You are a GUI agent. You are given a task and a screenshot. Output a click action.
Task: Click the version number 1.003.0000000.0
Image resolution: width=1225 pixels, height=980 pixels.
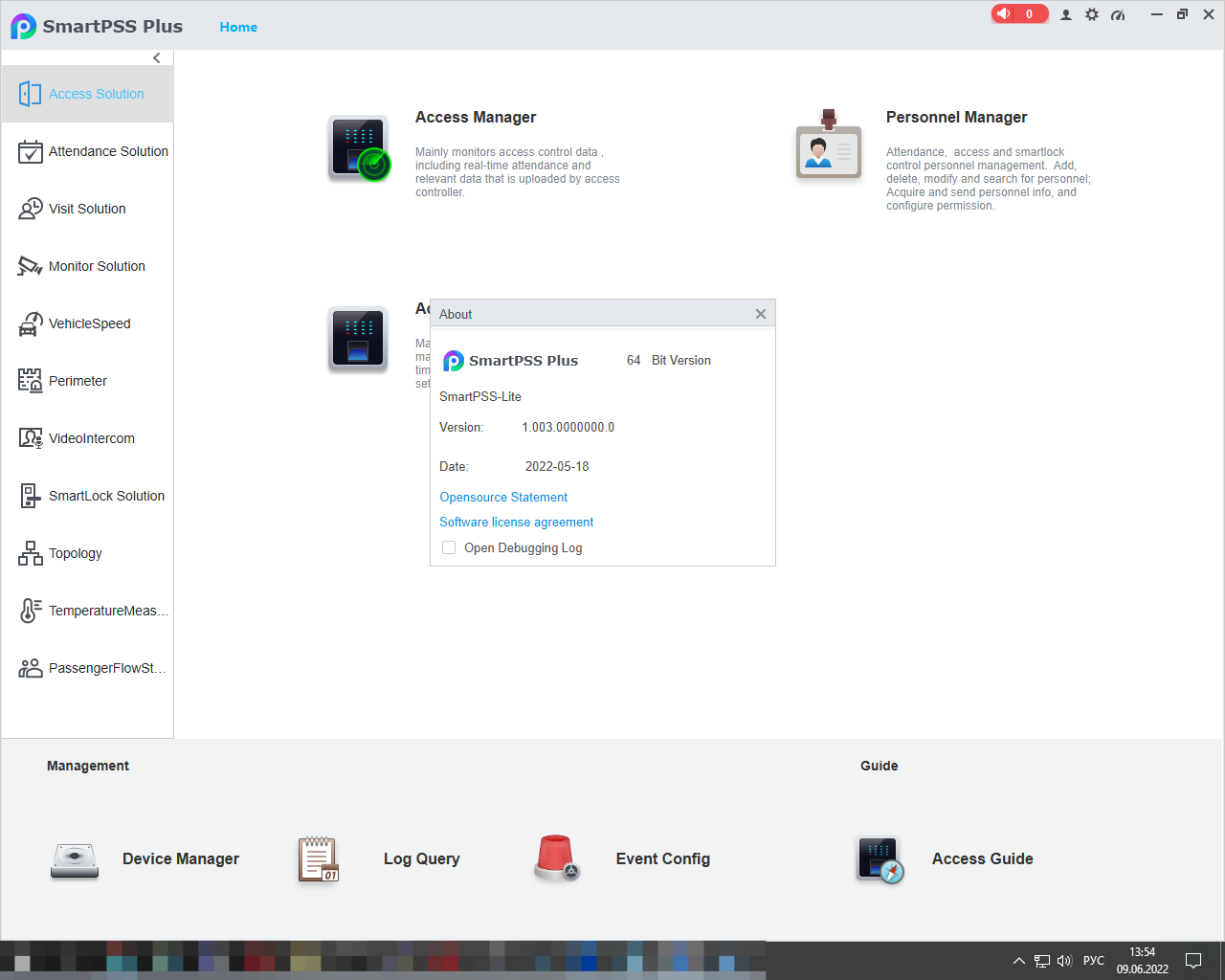click(x=568, y=427)
